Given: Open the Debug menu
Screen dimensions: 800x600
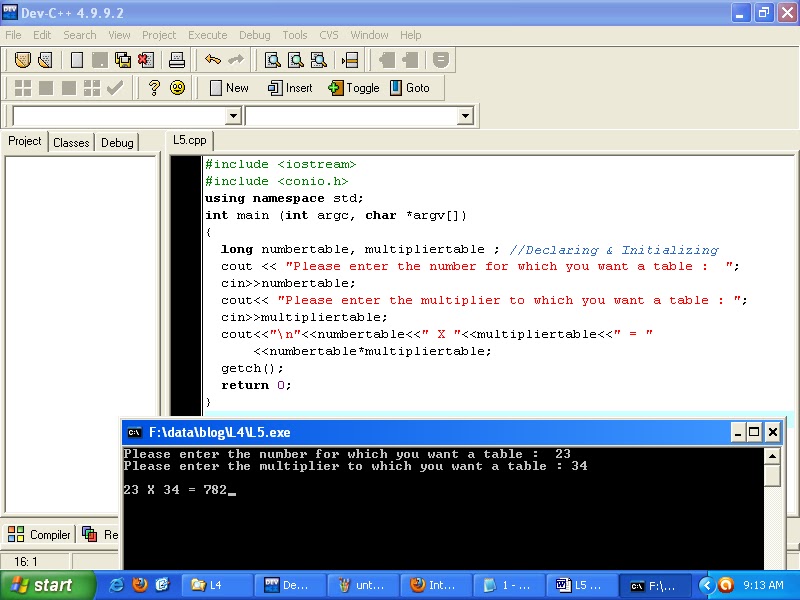Looking at the screenshot, I should pyautogui.click(x=255, y=35).
